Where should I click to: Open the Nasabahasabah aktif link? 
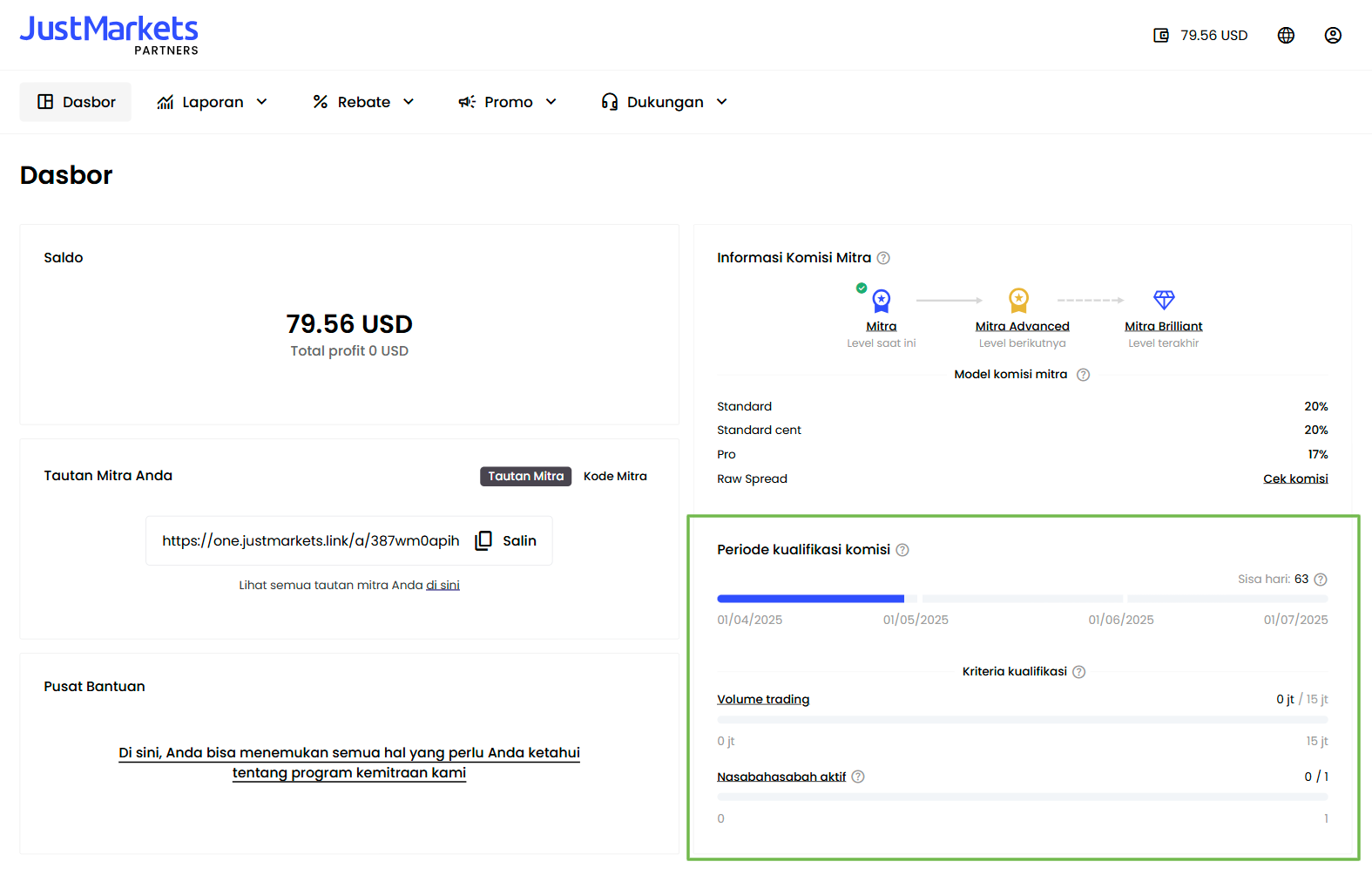tap(781, 777)
